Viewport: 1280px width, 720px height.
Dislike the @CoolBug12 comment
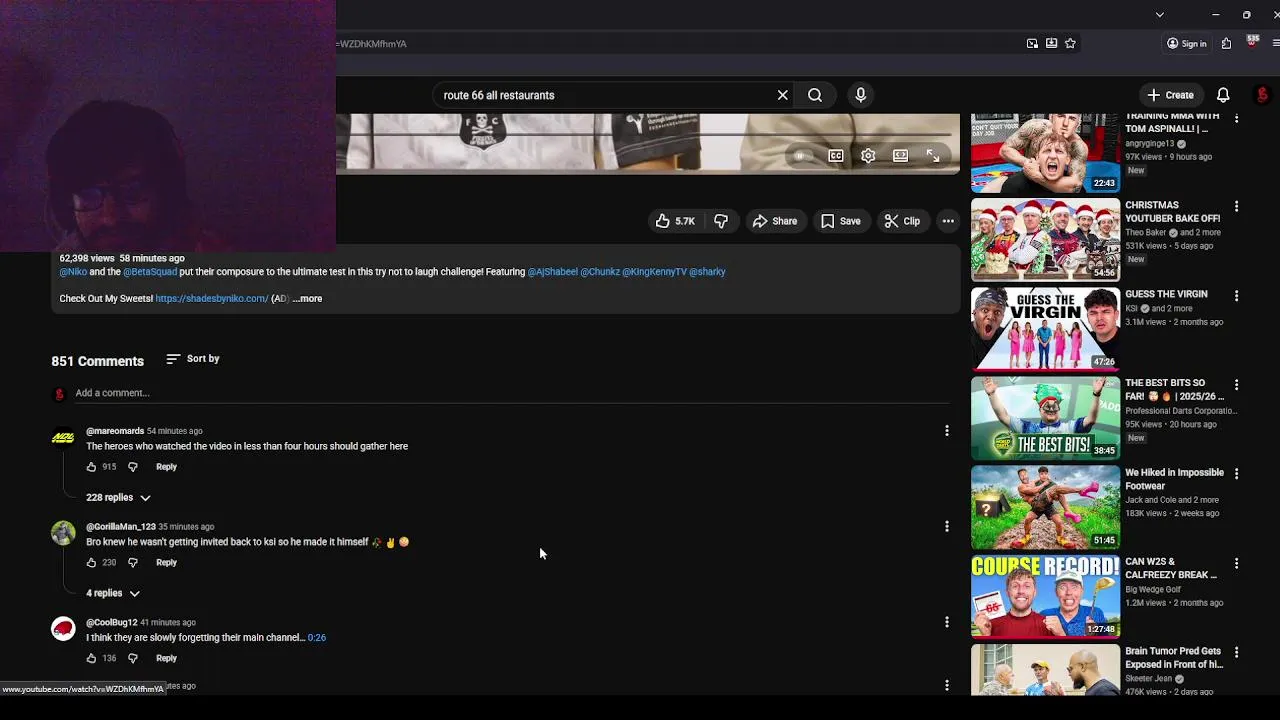132,658
